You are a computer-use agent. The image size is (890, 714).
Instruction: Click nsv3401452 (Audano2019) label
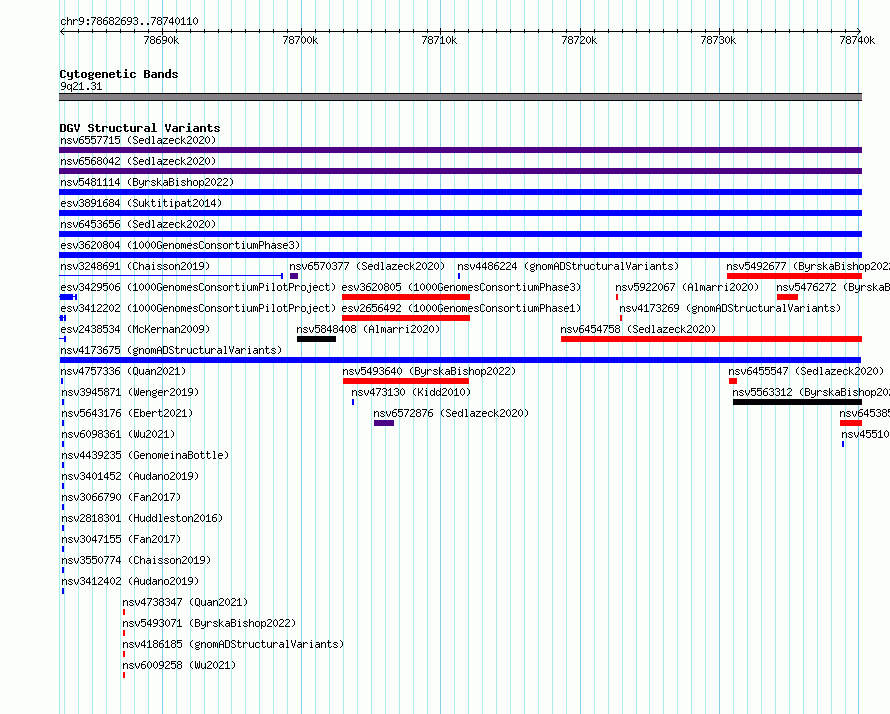click(x=130, y=476)
